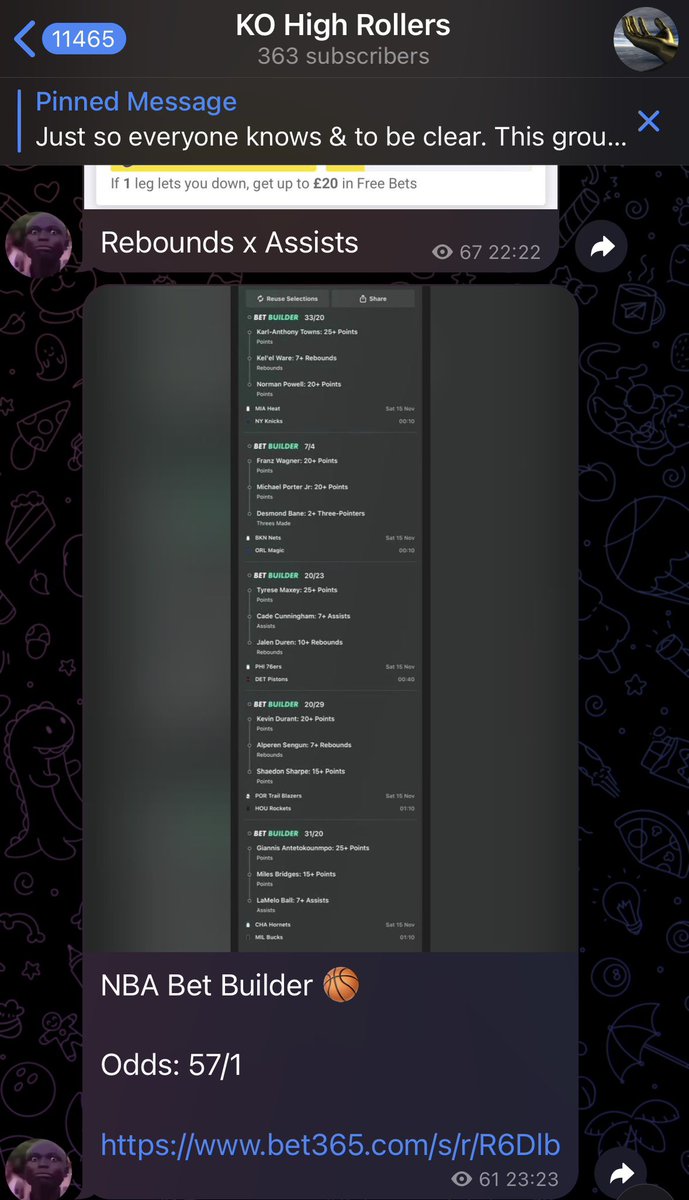Tap 'Tyrese Maxey: 25+ Points' selection
Screen dimensions: 689x1200
coord(297,590)
